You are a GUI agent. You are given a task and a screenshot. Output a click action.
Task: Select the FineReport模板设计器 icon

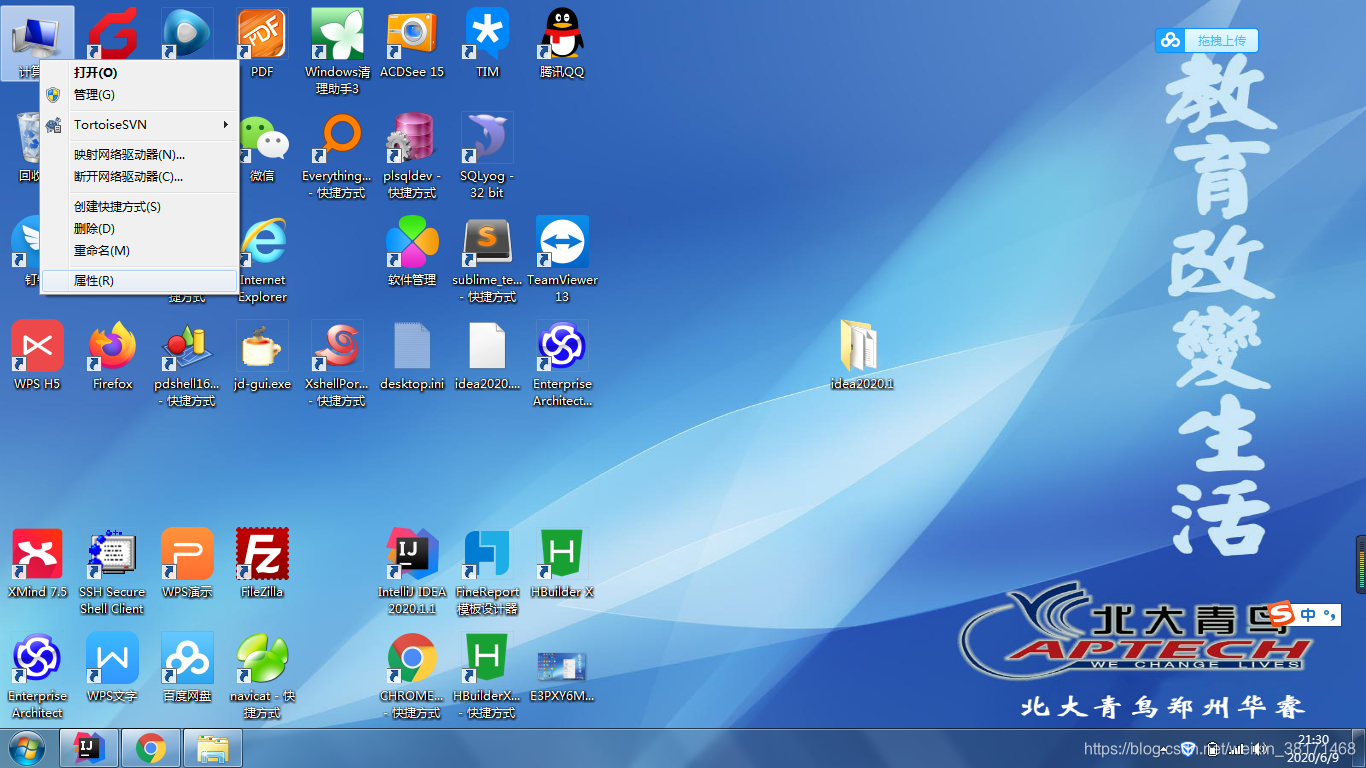(487, 555)
